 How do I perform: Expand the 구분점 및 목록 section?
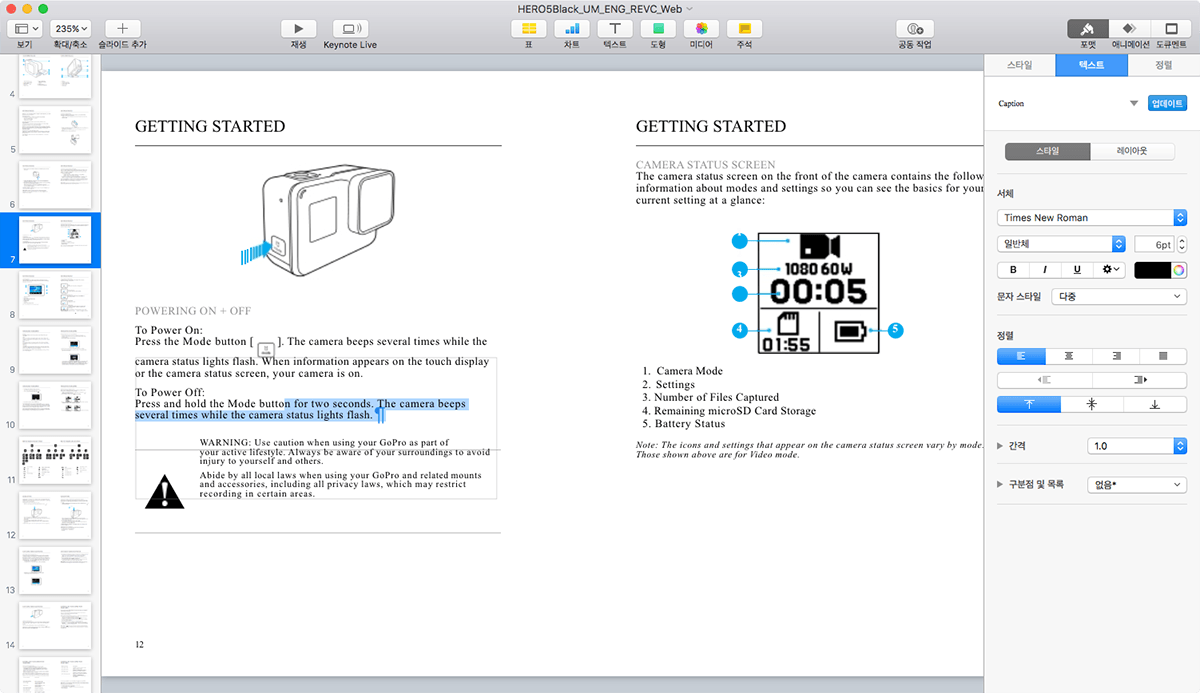[1001, 484]
